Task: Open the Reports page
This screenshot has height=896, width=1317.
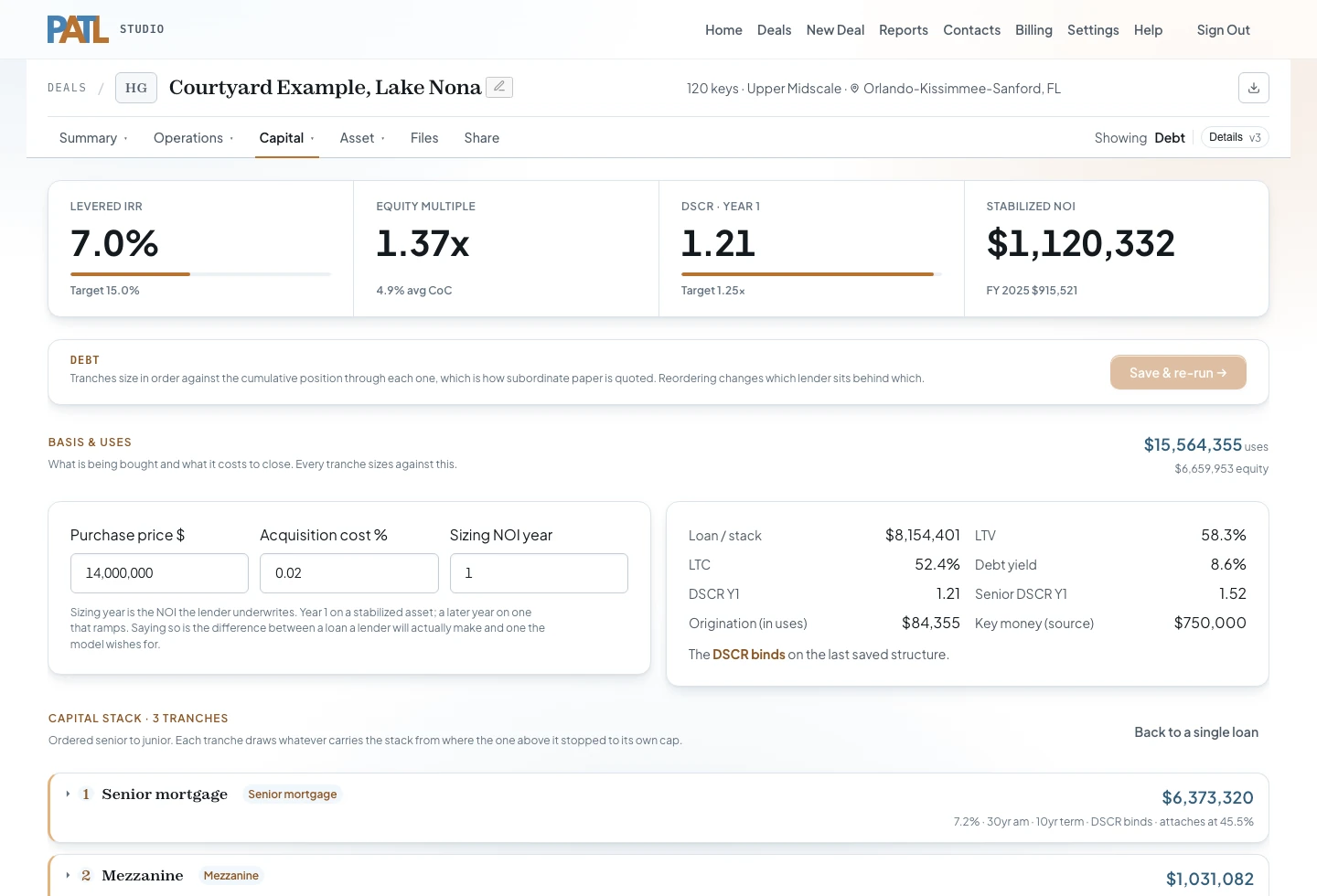Action: 904,30
